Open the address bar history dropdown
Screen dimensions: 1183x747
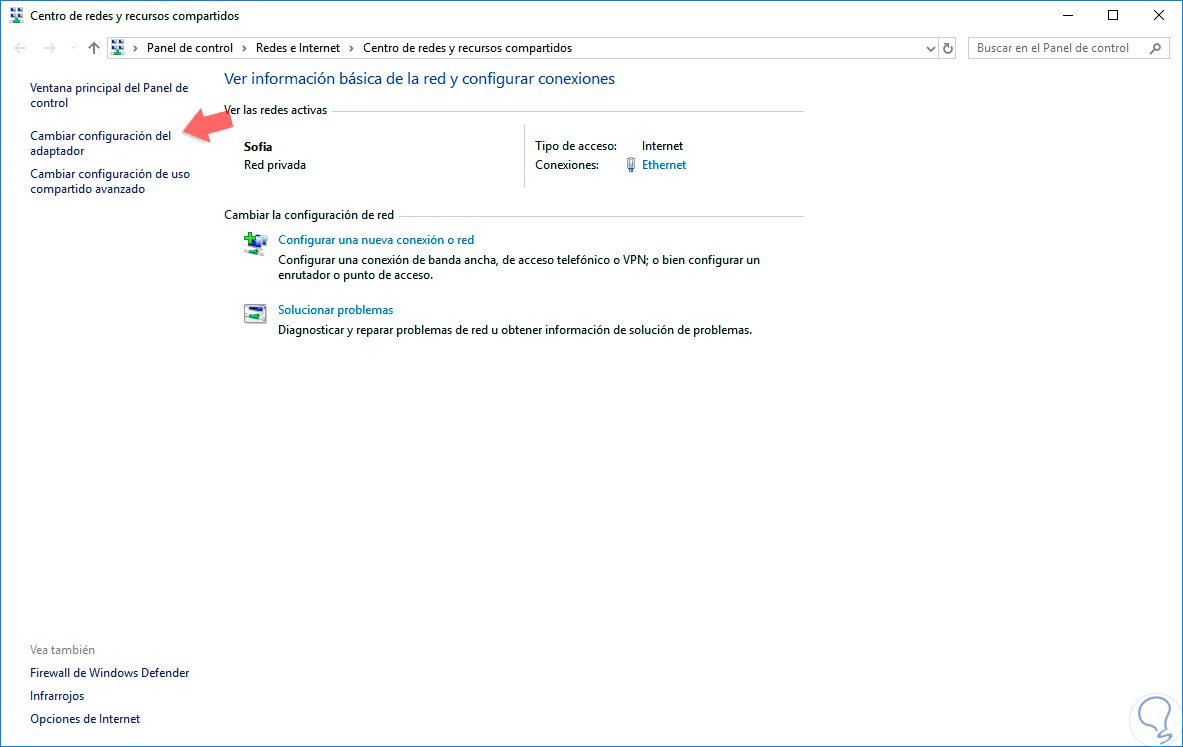click(930, 47)
